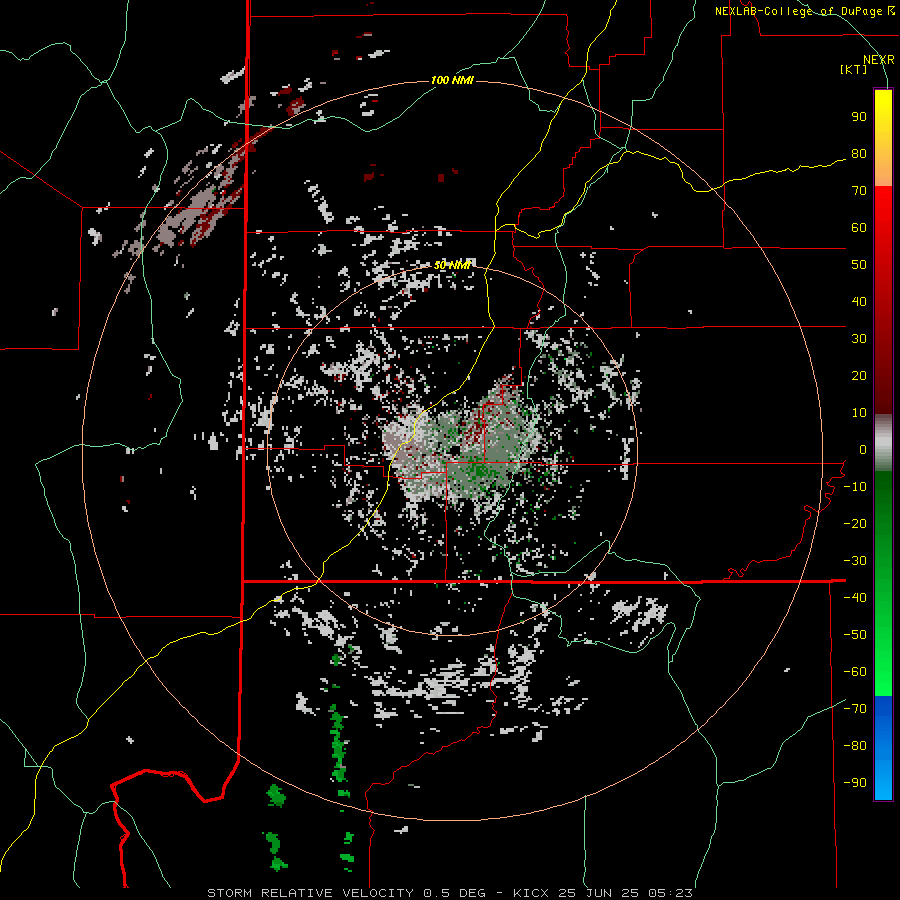900x900 pixels.
Task: Click the -40 value on the velocity scale
Action: 855,598
